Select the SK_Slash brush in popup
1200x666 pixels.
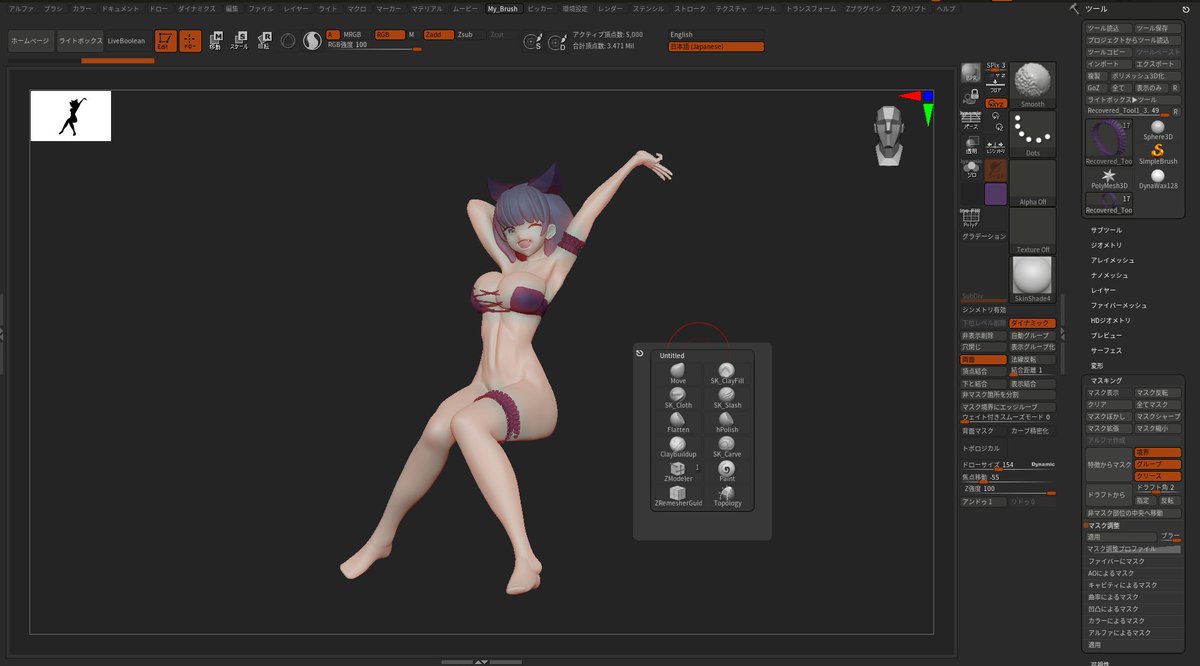[x=727, y=398]
